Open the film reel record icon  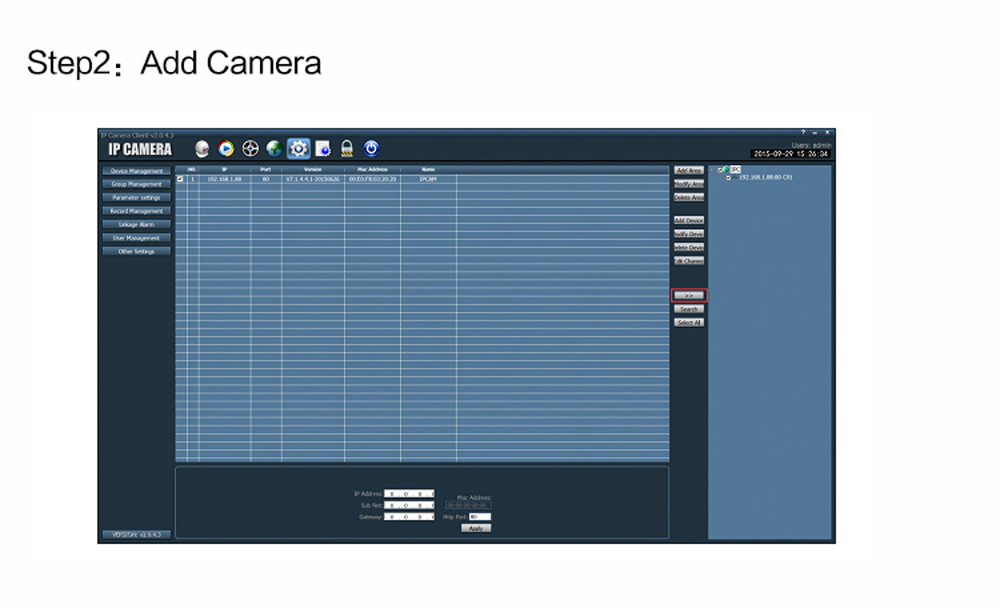click(x=250, y=148)
